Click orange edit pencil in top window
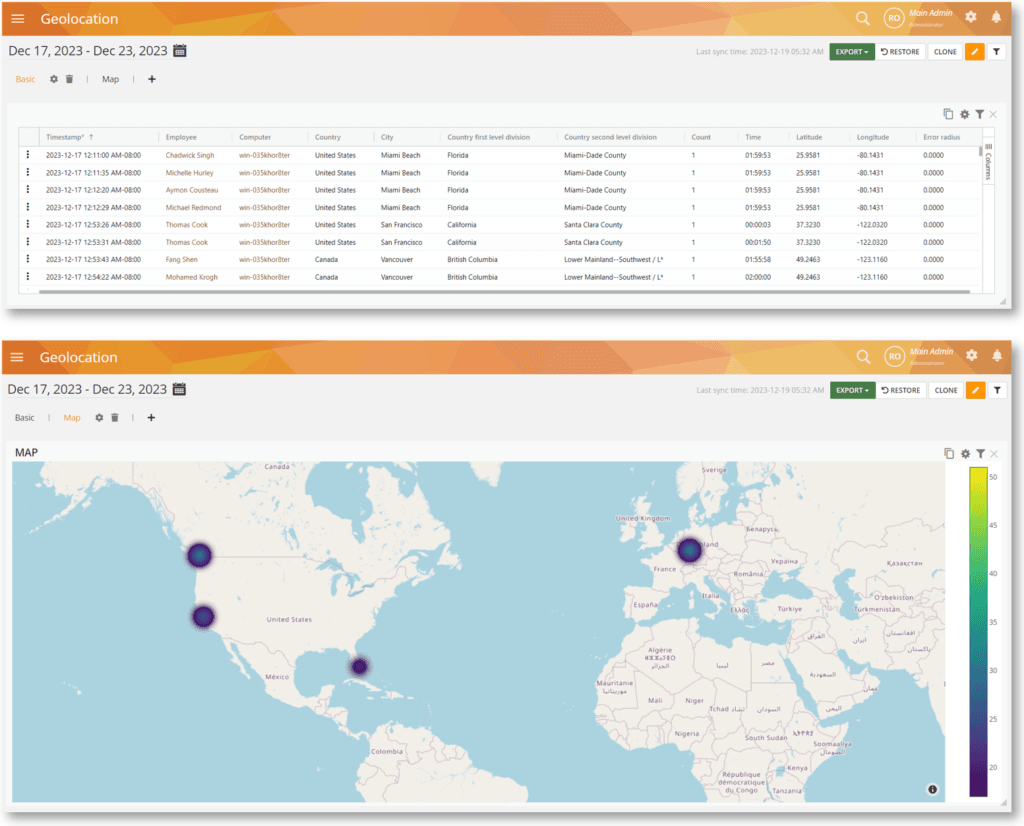 974,52
